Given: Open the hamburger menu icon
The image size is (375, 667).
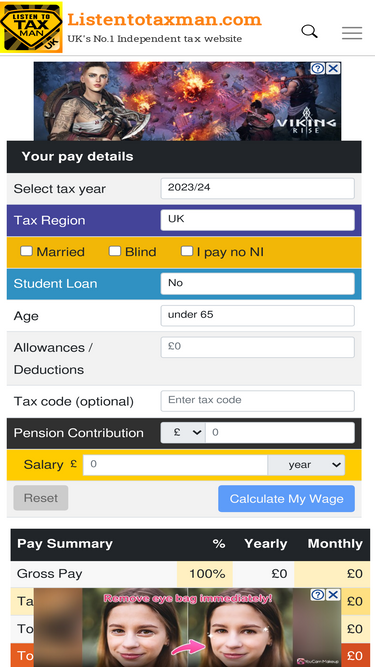Looking at the screenshot, I should [x=352, y=33].
